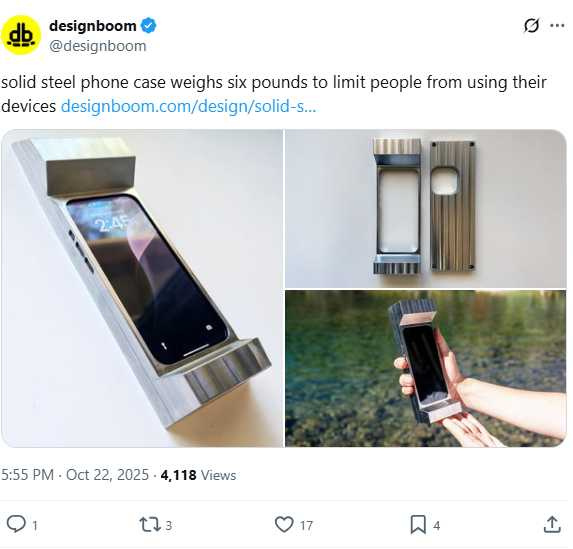Click the 5:55 PM Oct 22, 2025 timestamp

point(75,475)
